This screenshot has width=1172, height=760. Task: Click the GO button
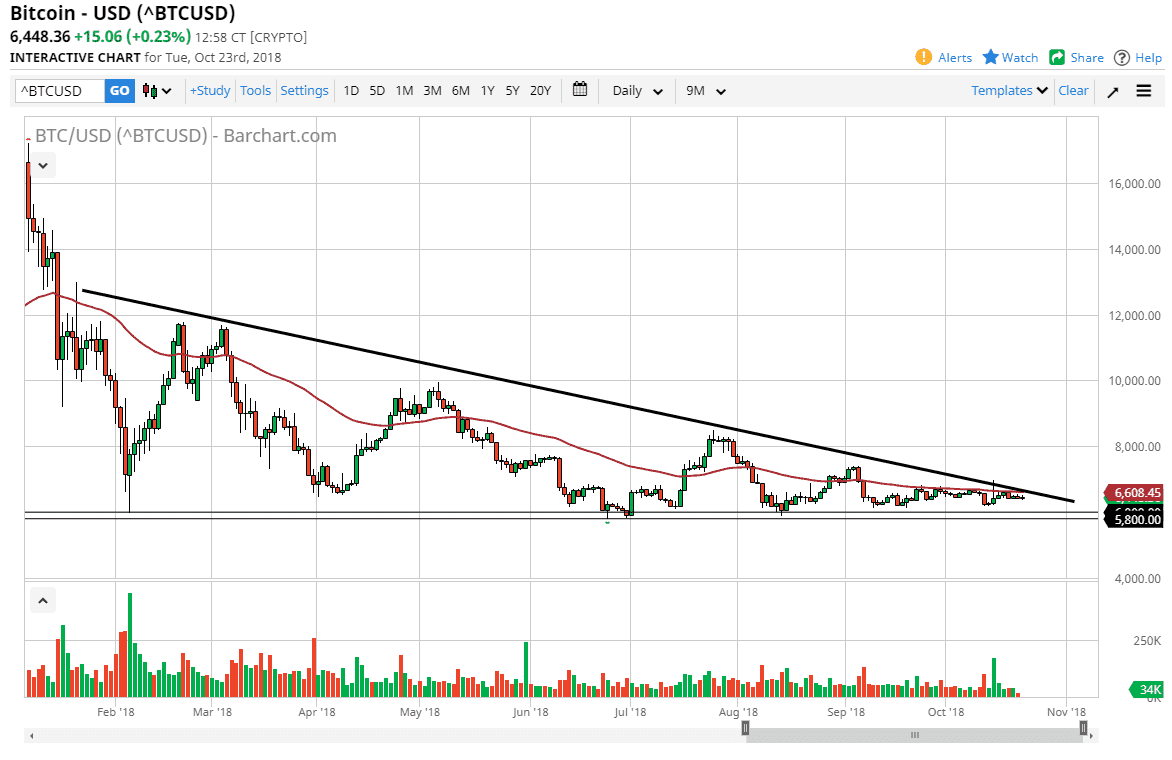[x=119, y=90]
